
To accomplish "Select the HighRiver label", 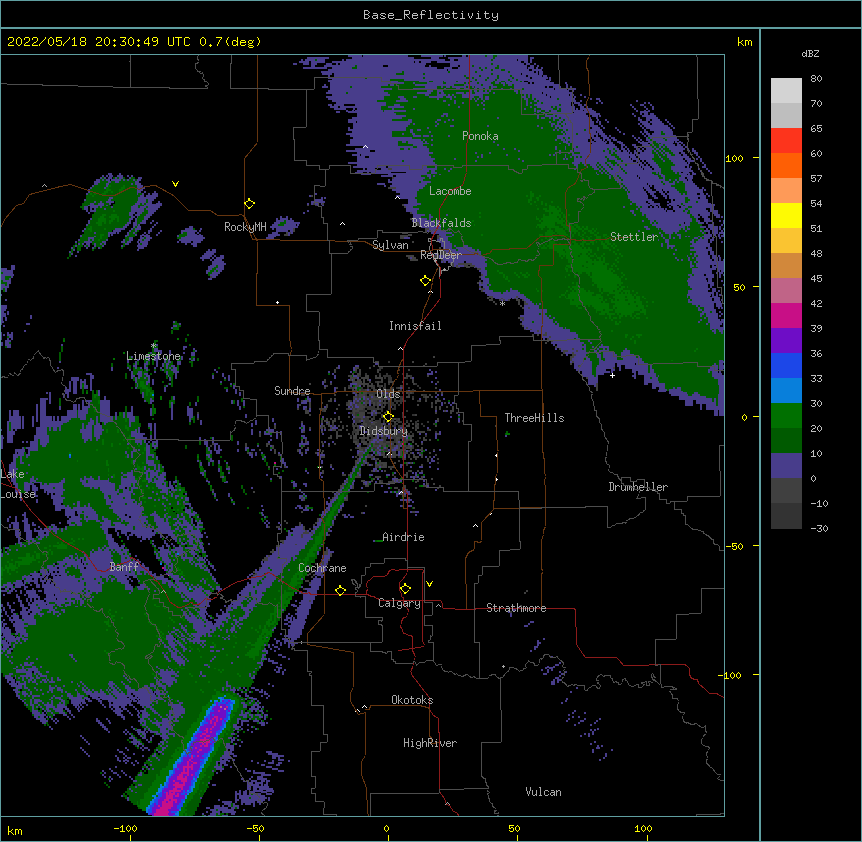I will click(430, 743).
